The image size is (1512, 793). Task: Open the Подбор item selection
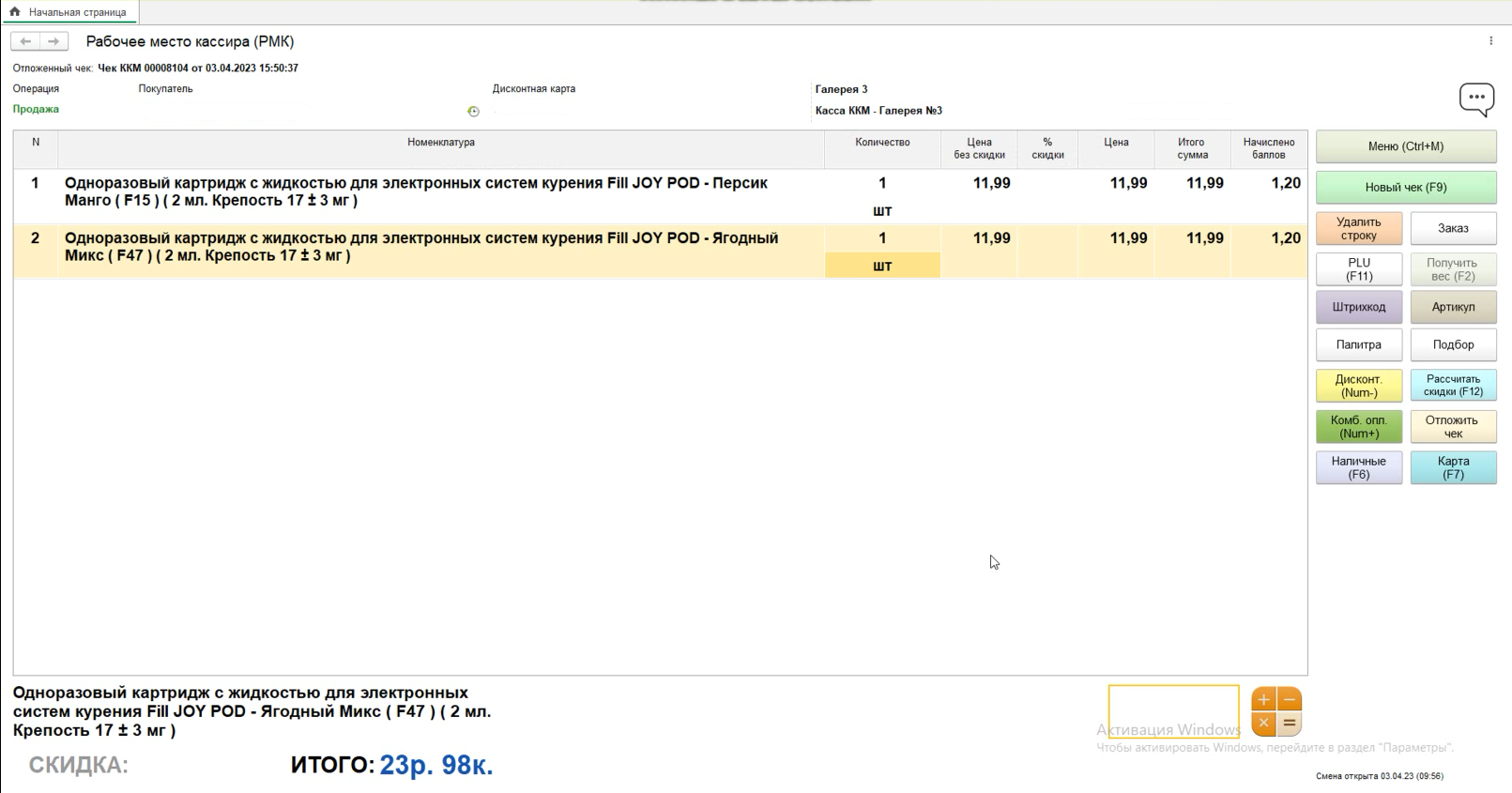click(x=1453, y=344)
